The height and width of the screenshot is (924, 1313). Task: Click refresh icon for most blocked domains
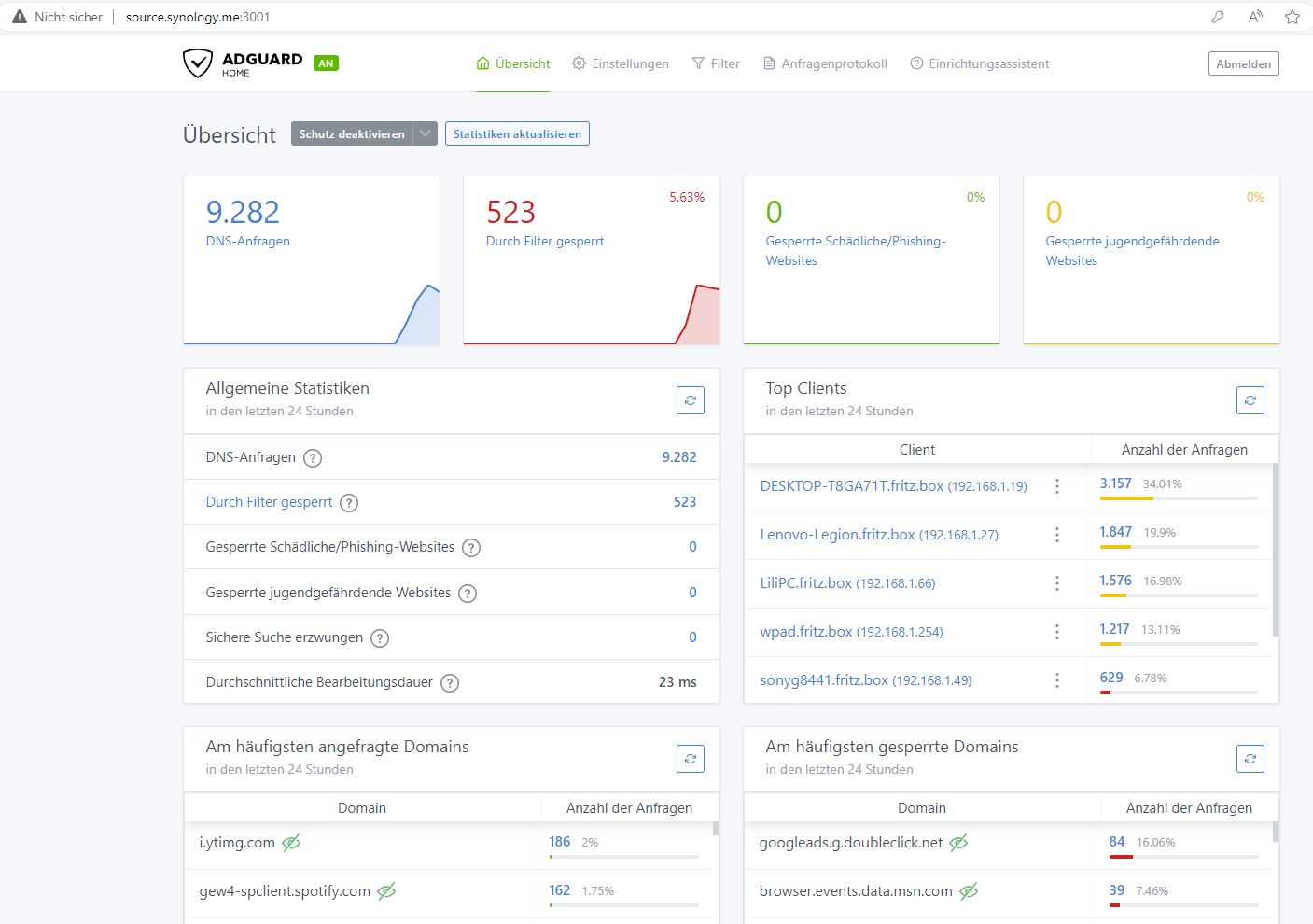(x=1250, y=759)
